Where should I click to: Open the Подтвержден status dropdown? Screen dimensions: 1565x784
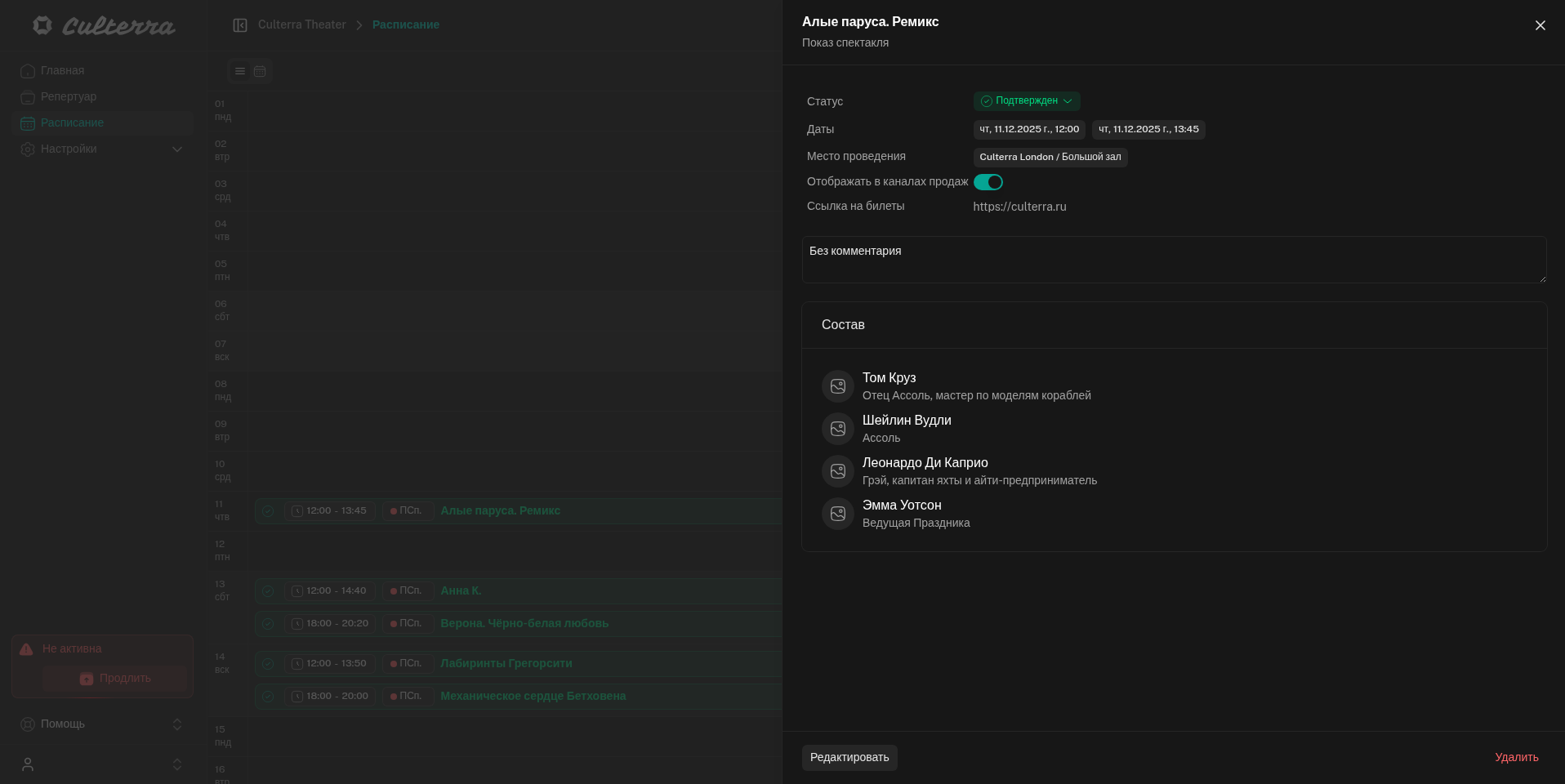pos(1027,101)
